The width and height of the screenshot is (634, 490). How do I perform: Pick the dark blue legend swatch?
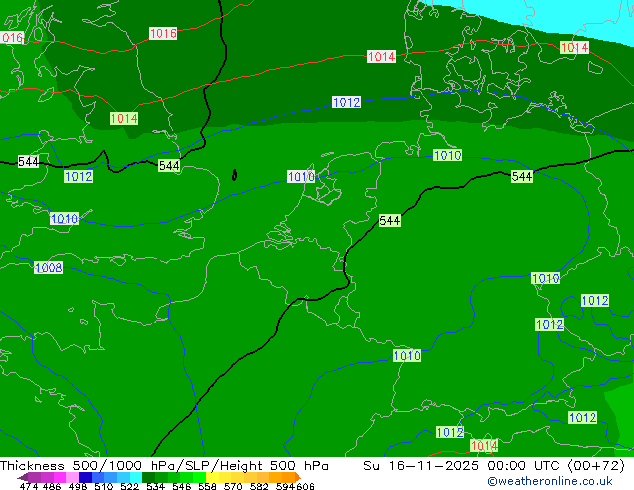[x=85, y=477]
